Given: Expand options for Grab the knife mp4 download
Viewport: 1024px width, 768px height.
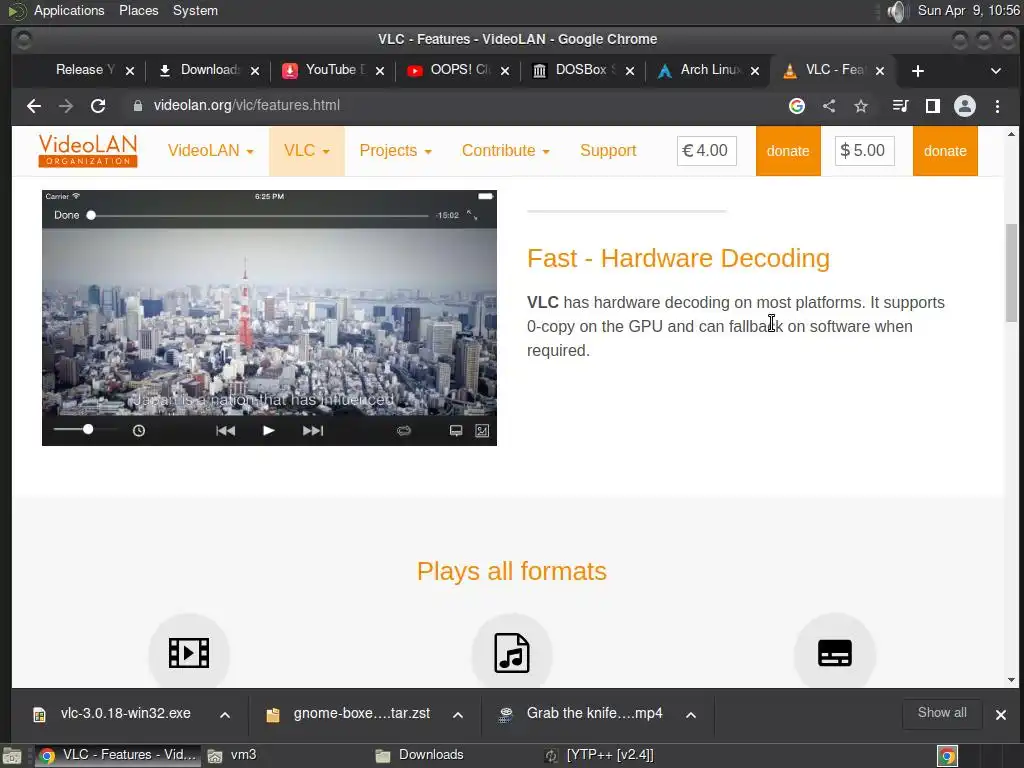Looking at the screenshot, I should pos(690,714).
